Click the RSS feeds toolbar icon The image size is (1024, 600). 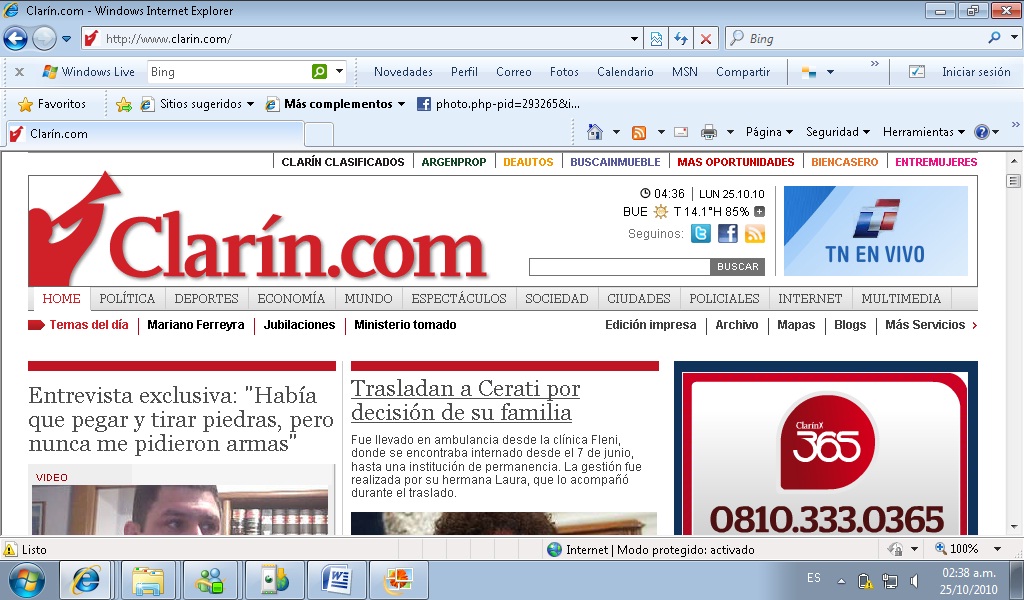pyautogui.click(x=639, y=133)
